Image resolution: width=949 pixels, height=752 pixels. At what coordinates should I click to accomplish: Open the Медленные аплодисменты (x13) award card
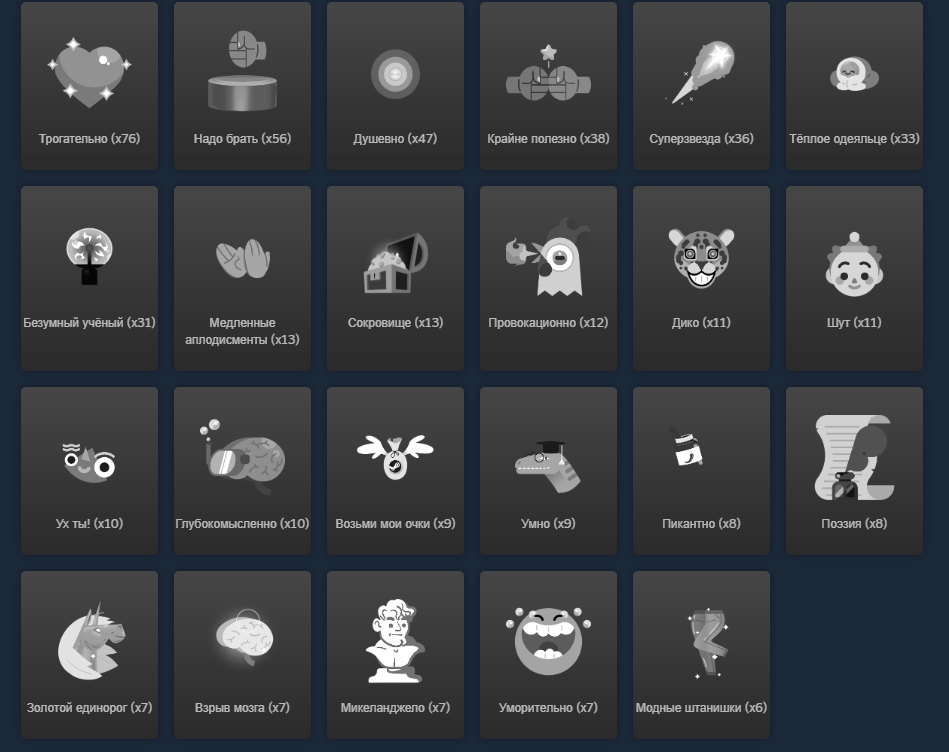[x=242, y=278]
